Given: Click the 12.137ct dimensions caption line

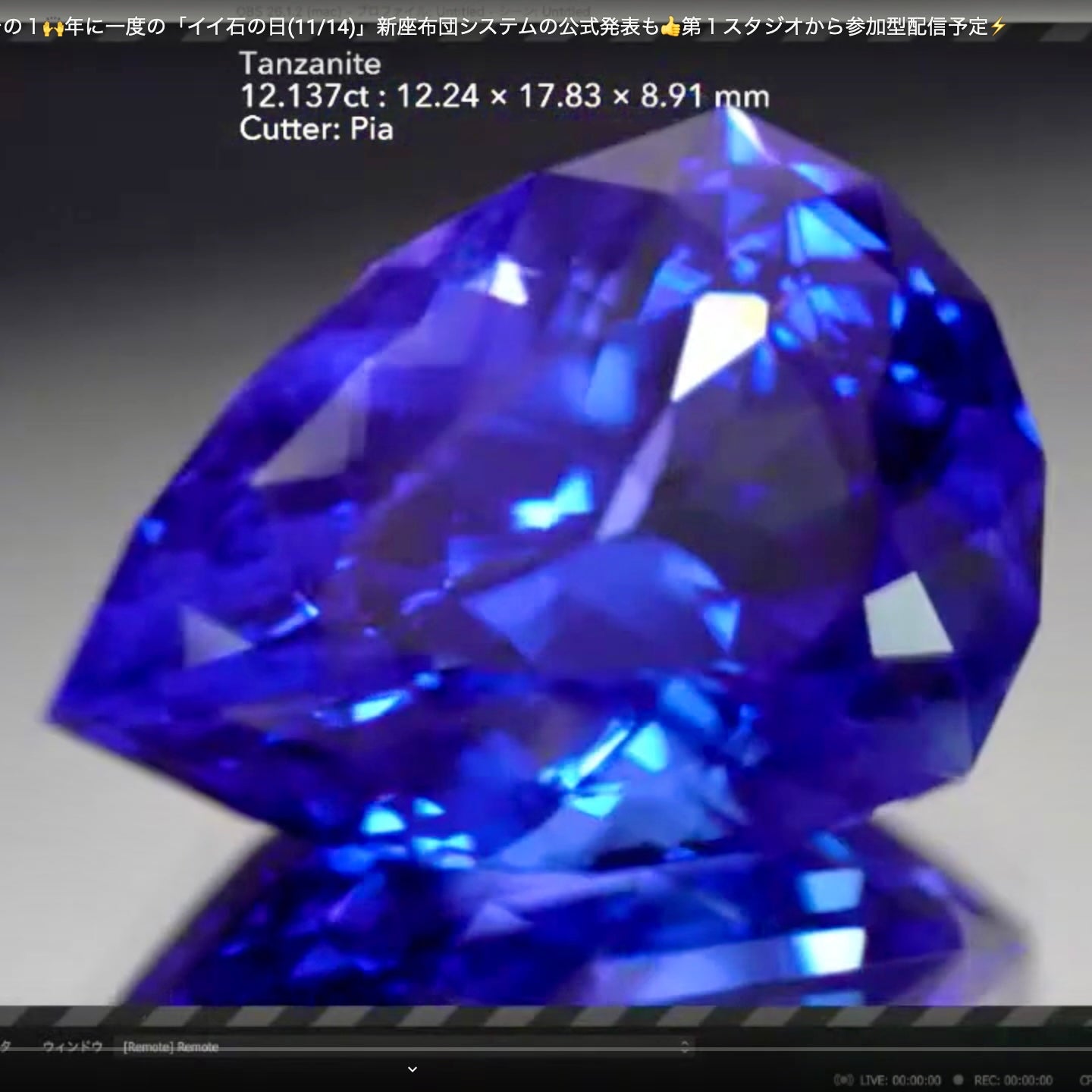Looking at the screenshot, I should click(504, 96).
